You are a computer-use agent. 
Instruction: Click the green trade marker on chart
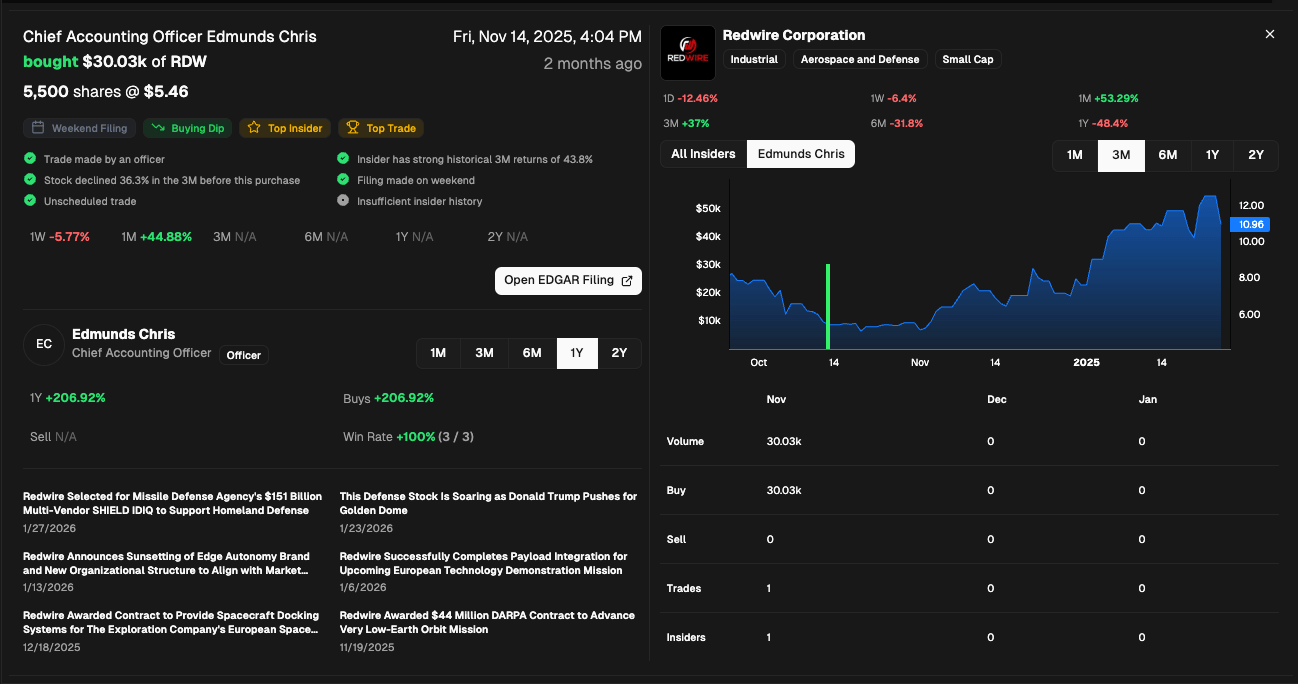coord(828,305)
